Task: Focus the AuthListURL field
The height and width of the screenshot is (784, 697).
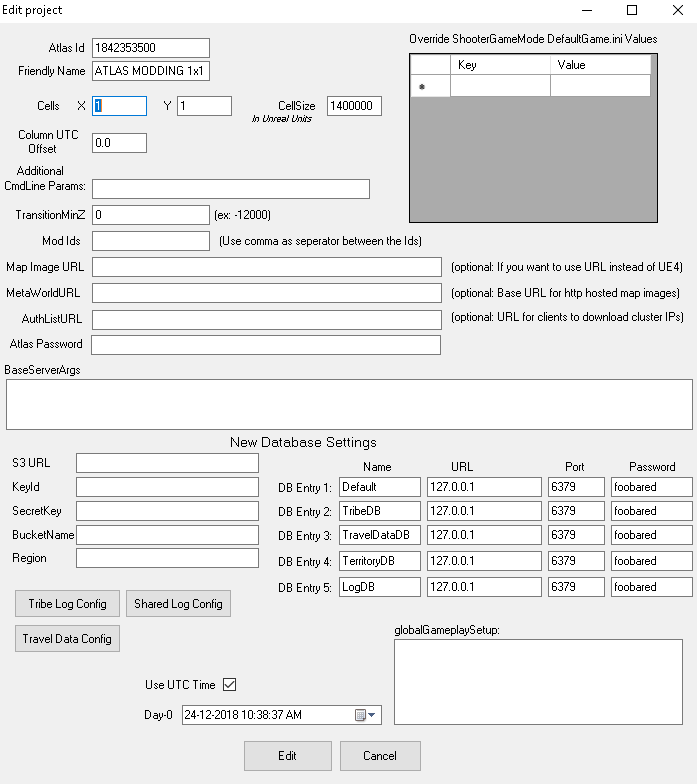Action: click(x=267, y=320)
